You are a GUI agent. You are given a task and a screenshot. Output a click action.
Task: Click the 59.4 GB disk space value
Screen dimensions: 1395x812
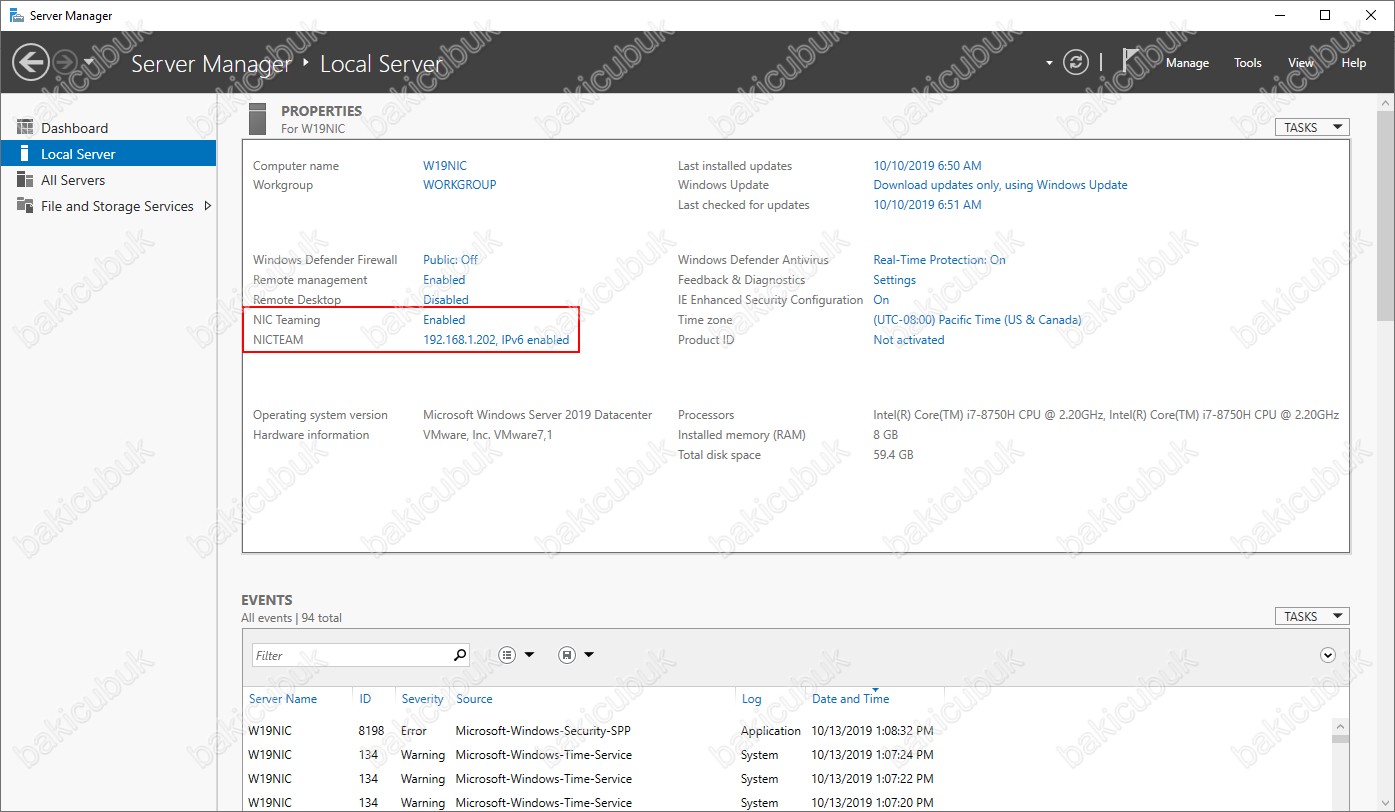(893, 455)
